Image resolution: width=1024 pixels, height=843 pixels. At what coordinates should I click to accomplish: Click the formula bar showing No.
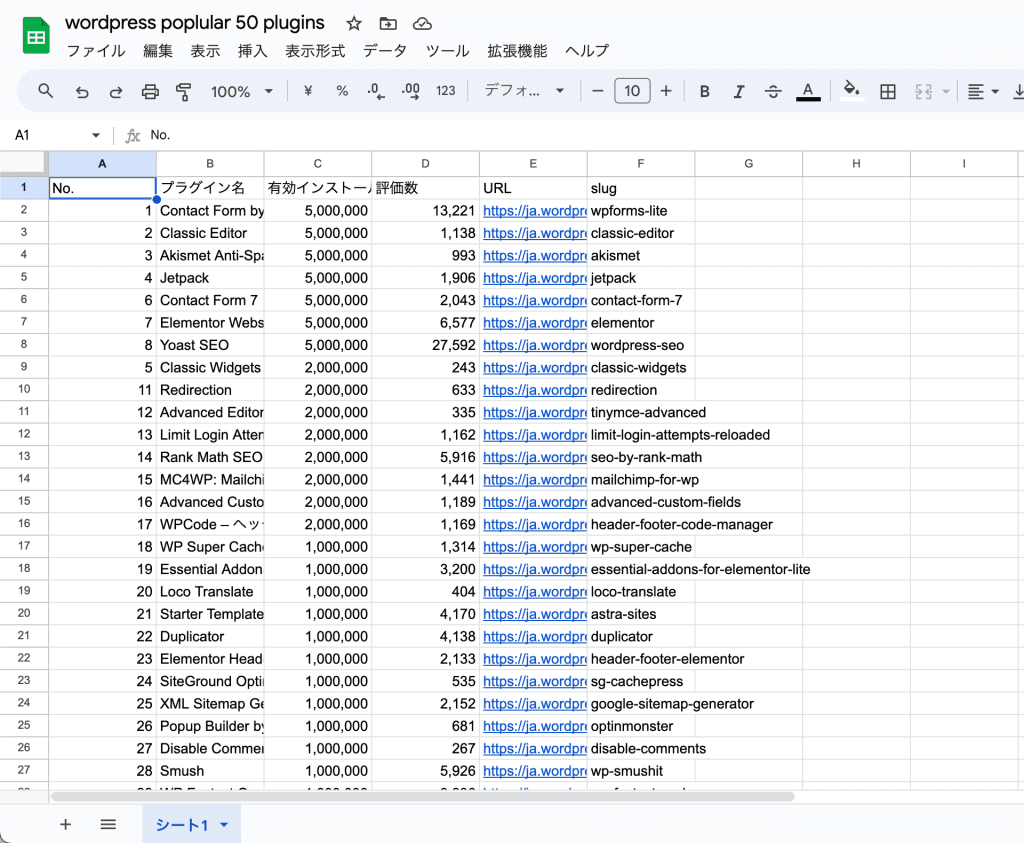pos(581,135)
